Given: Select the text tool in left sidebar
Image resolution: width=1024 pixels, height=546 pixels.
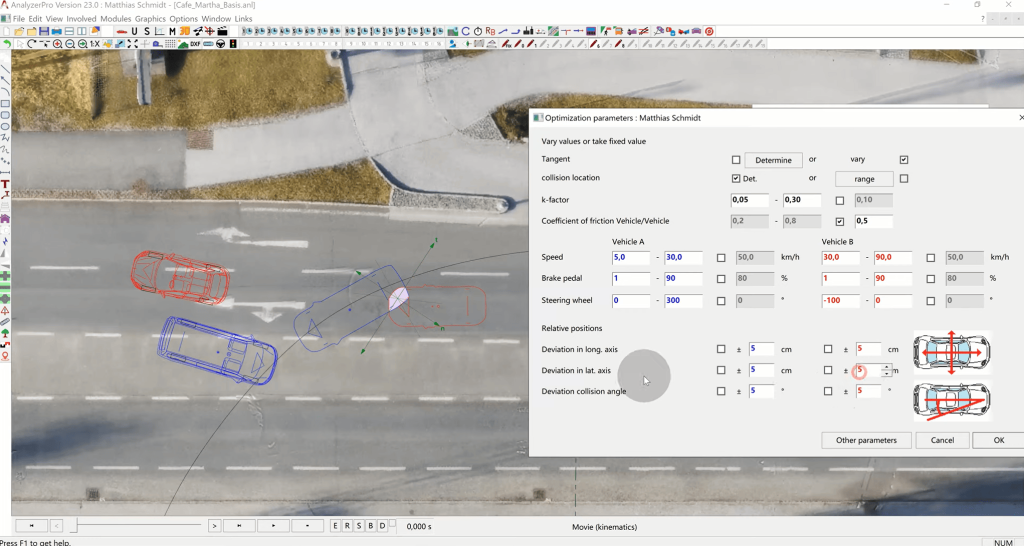Looking at the screenshot, I should pos(5,184).
